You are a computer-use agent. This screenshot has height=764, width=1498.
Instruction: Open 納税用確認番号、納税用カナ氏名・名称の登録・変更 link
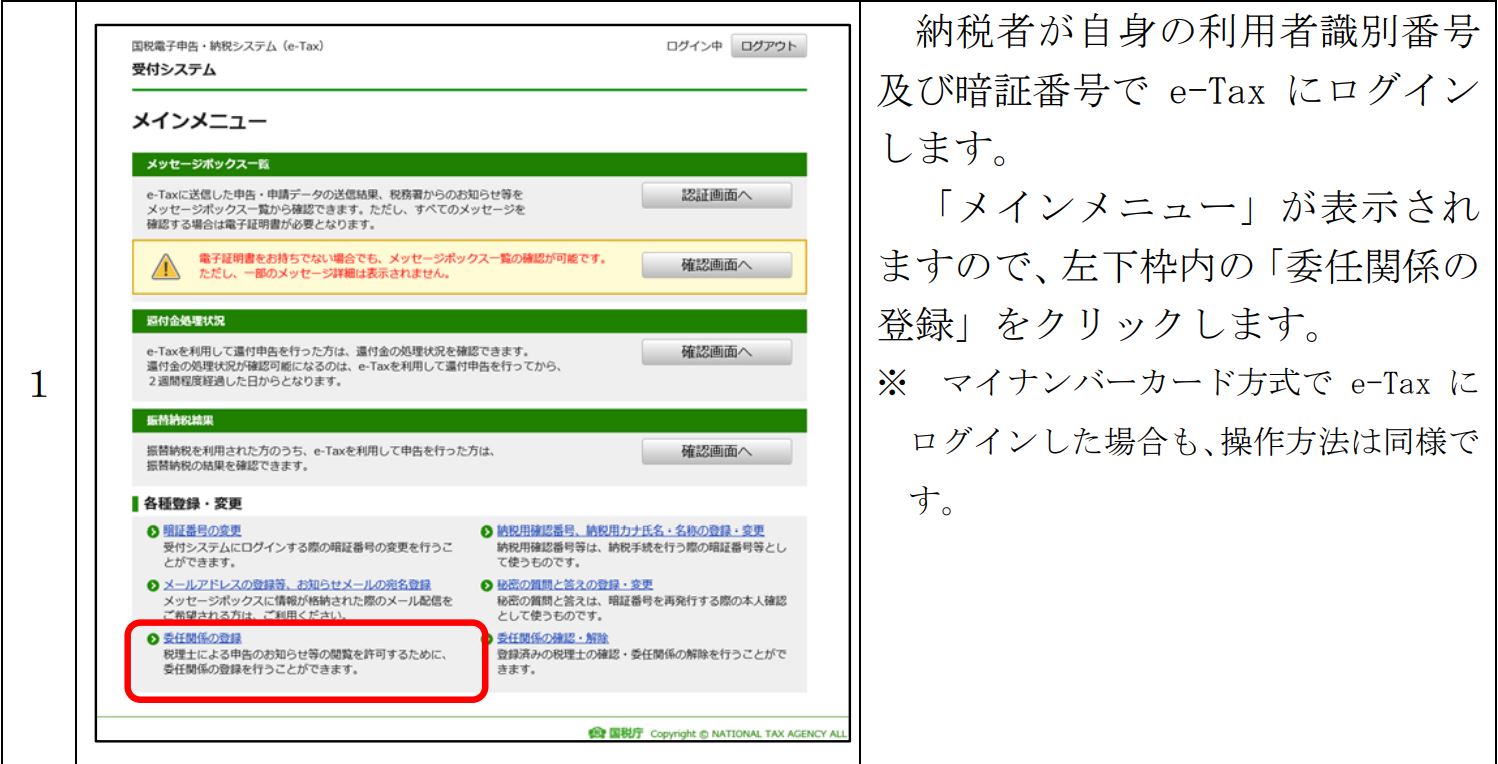630,530
